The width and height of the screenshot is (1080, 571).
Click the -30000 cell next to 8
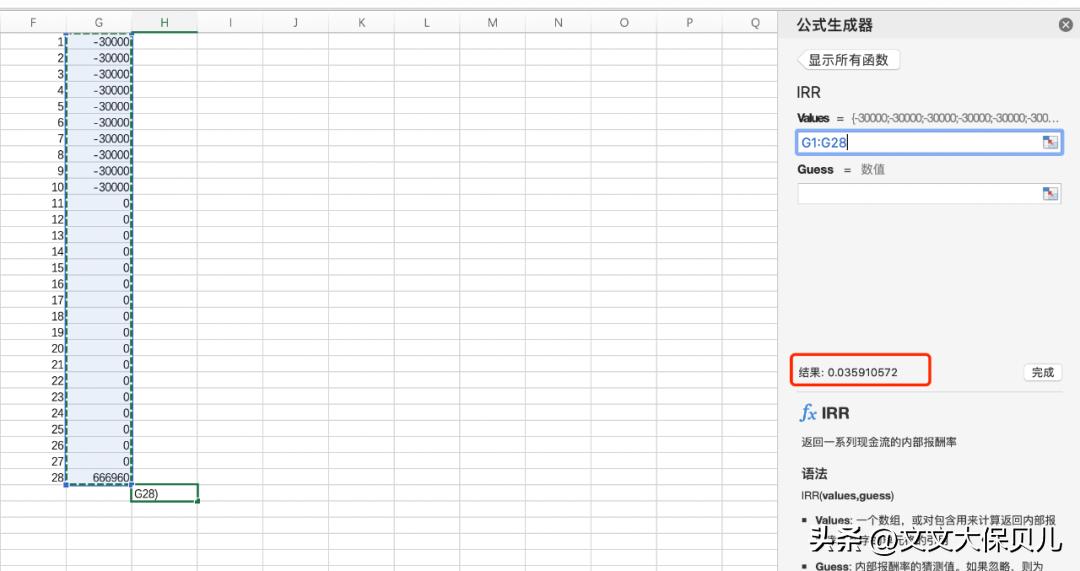pyautogui.click(x=98, y=154)
